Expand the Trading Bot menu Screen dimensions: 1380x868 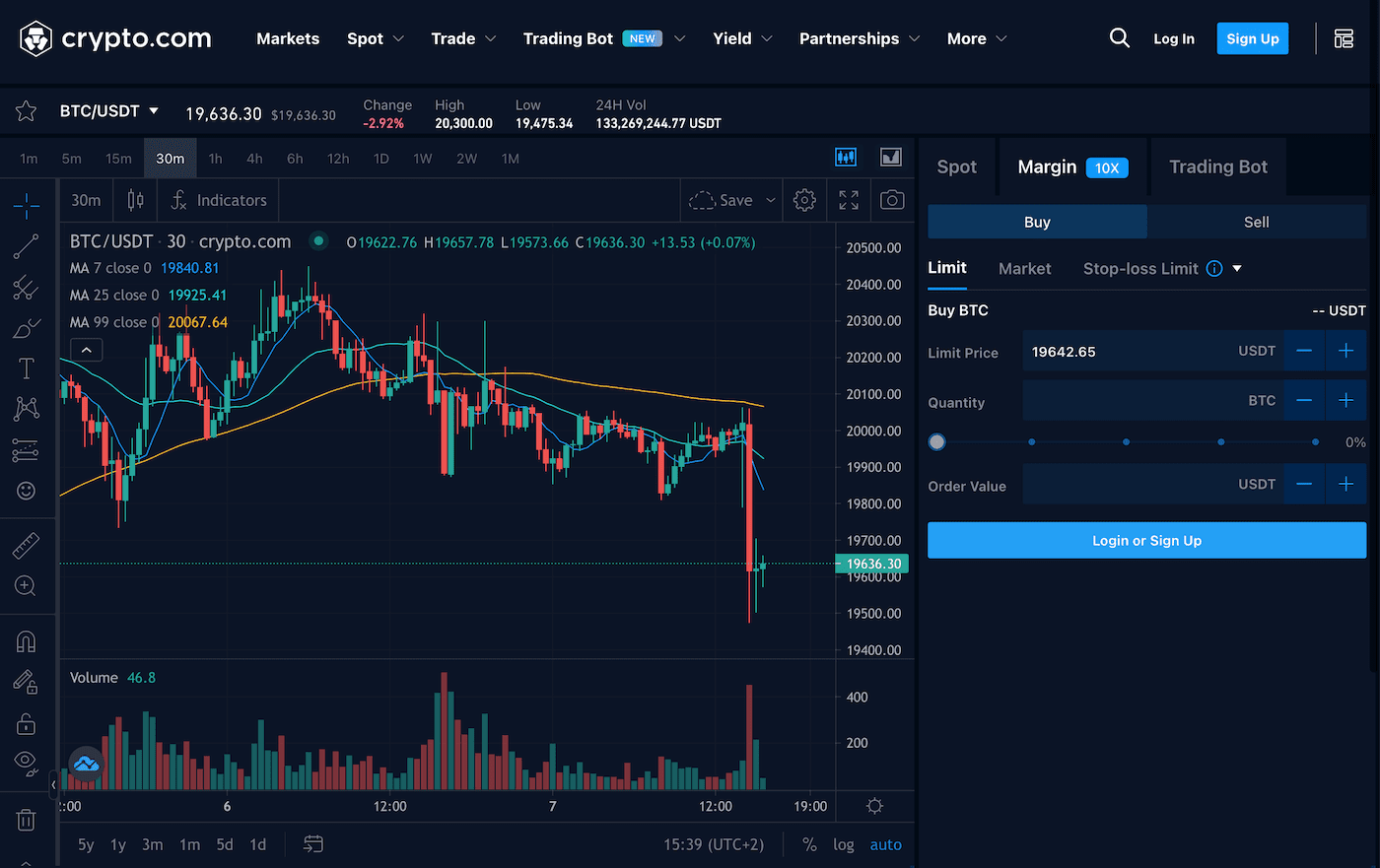[x=604, y=38]
